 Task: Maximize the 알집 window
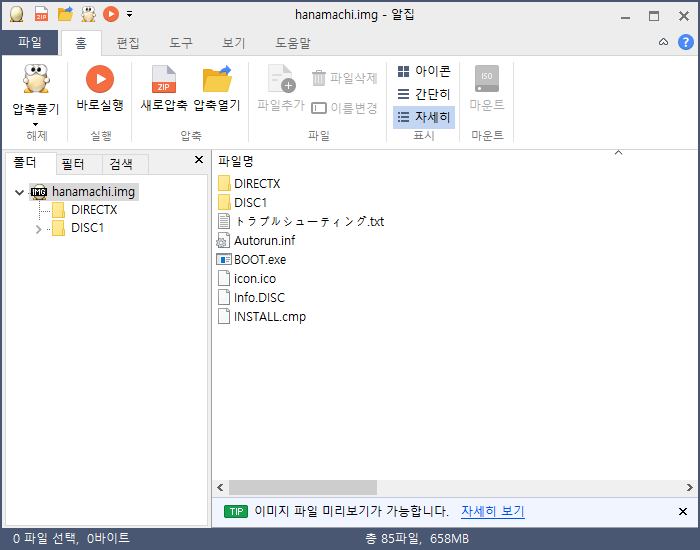coord(654,16)
